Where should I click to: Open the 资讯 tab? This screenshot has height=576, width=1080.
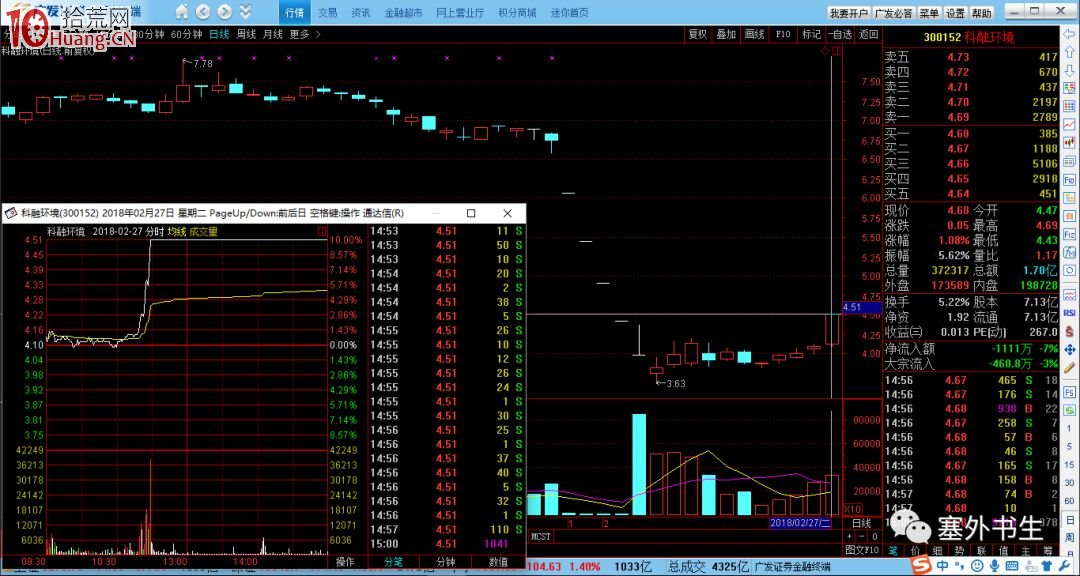pyautogui.click(x=360, y=12)
